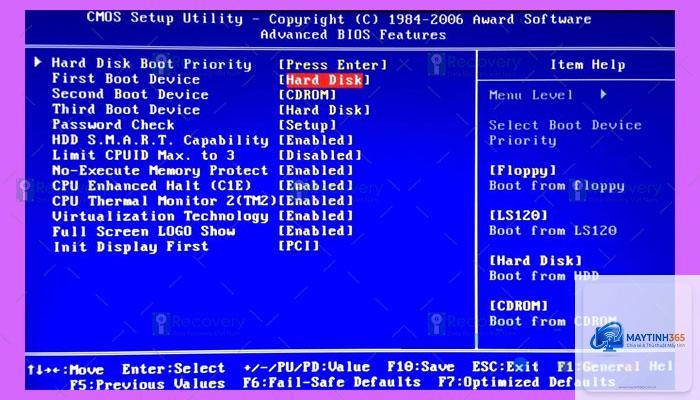Click the ESC:Exit key hint
This screenshot has width=700, height=400.
(x=505, y=367)
